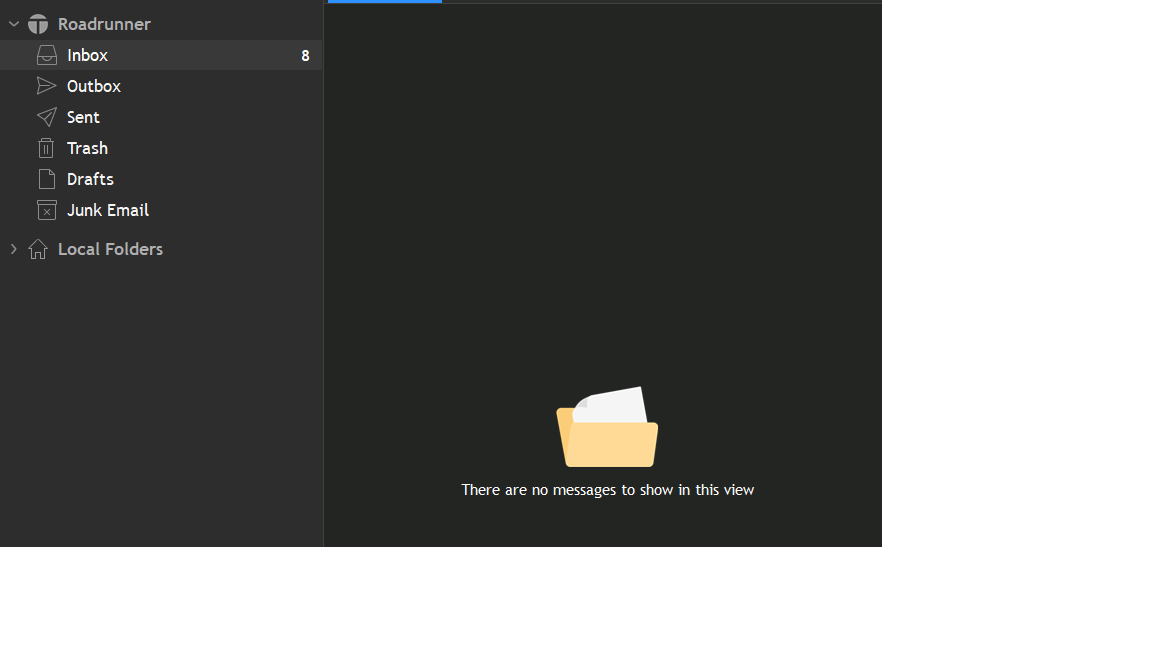The height and width of the screenshot is (648, 1152).
Task: Select the Outbox folder label
Action: click(94, 86)
